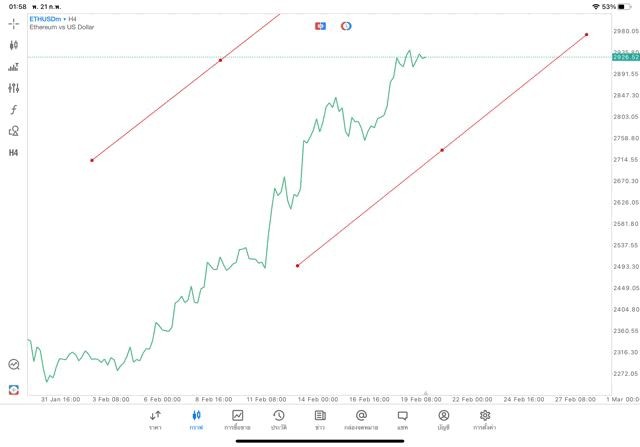
Task: Open the trade panel icon in left sidebar
Action: 13,389
